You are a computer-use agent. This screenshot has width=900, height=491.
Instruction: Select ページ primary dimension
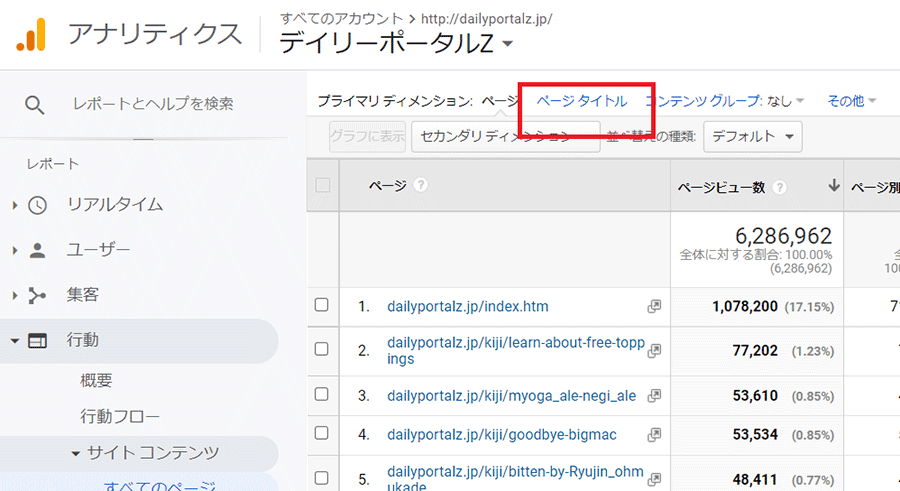tap(499, 101)
